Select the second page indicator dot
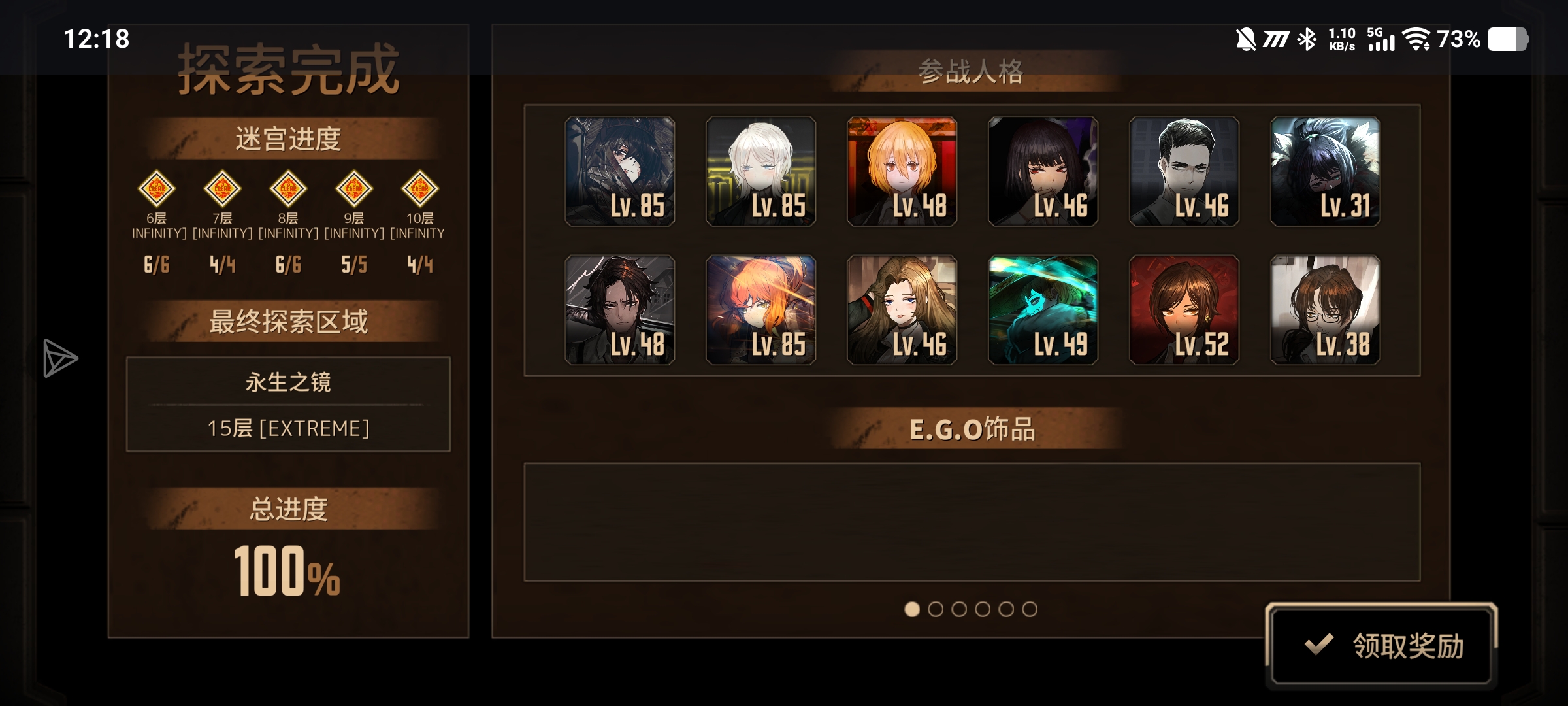This screenshot has width=1568, height=706. point(936,609)
